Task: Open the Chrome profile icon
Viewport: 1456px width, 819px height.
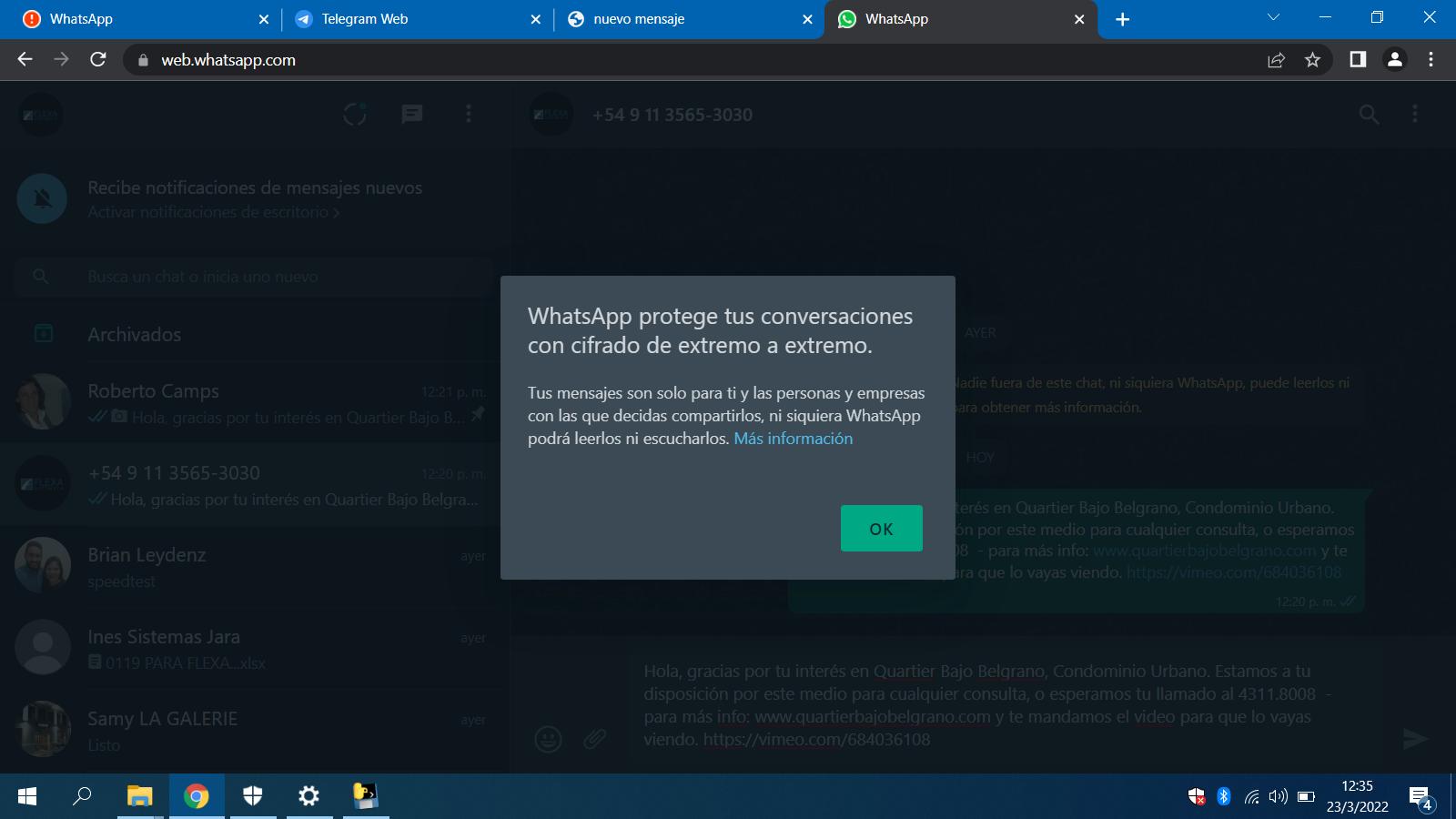Action: 1394,59
